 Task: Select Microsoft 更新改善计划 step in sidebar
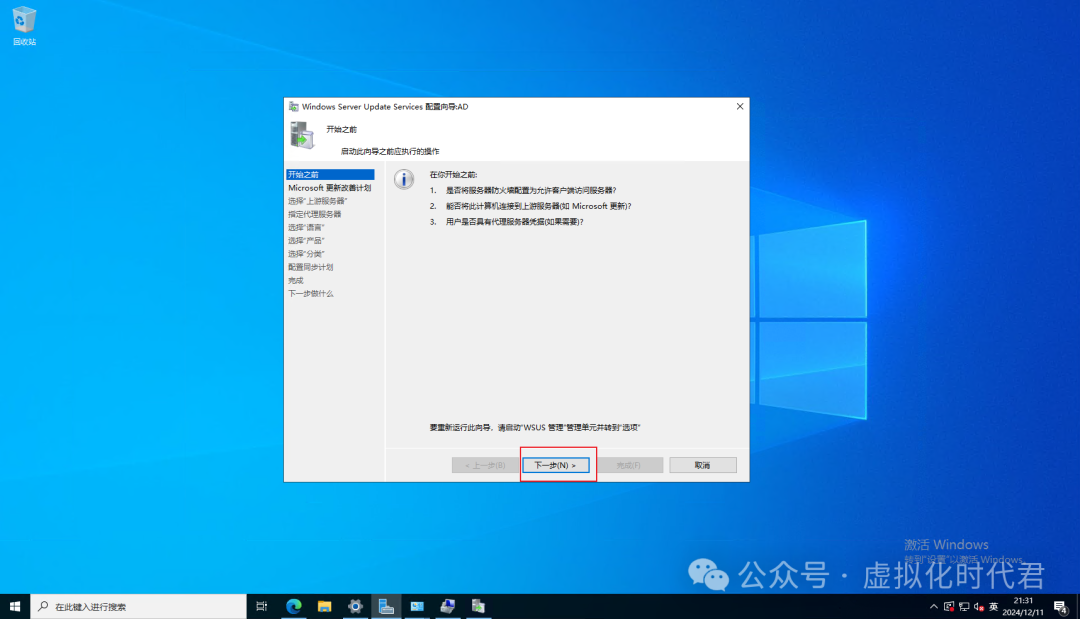point(329,188)
